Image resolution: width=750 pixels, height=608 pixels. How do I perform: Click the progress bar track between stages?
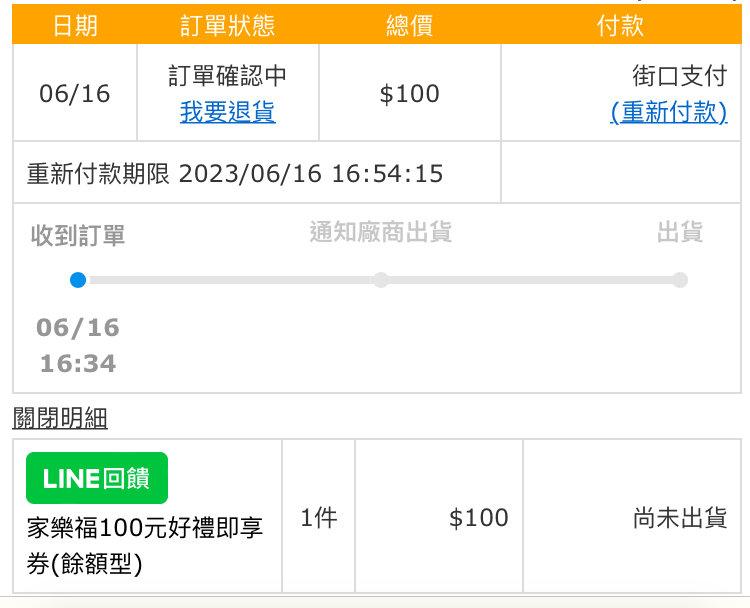pos(230,280)
